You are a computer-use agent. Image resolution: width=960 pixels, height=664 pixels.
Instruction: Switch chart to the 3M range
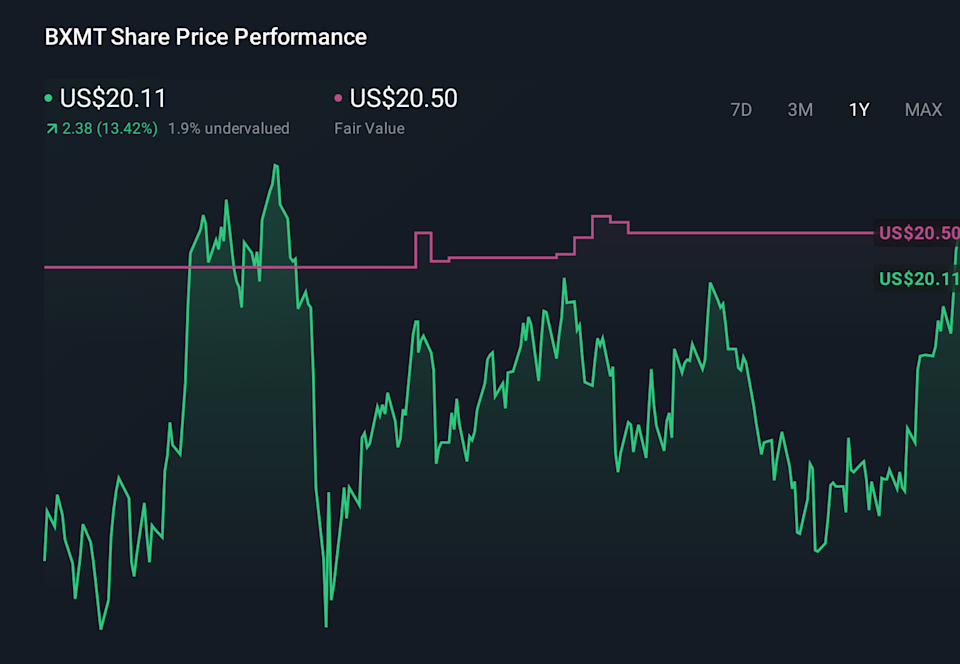(x=800, y=110)
